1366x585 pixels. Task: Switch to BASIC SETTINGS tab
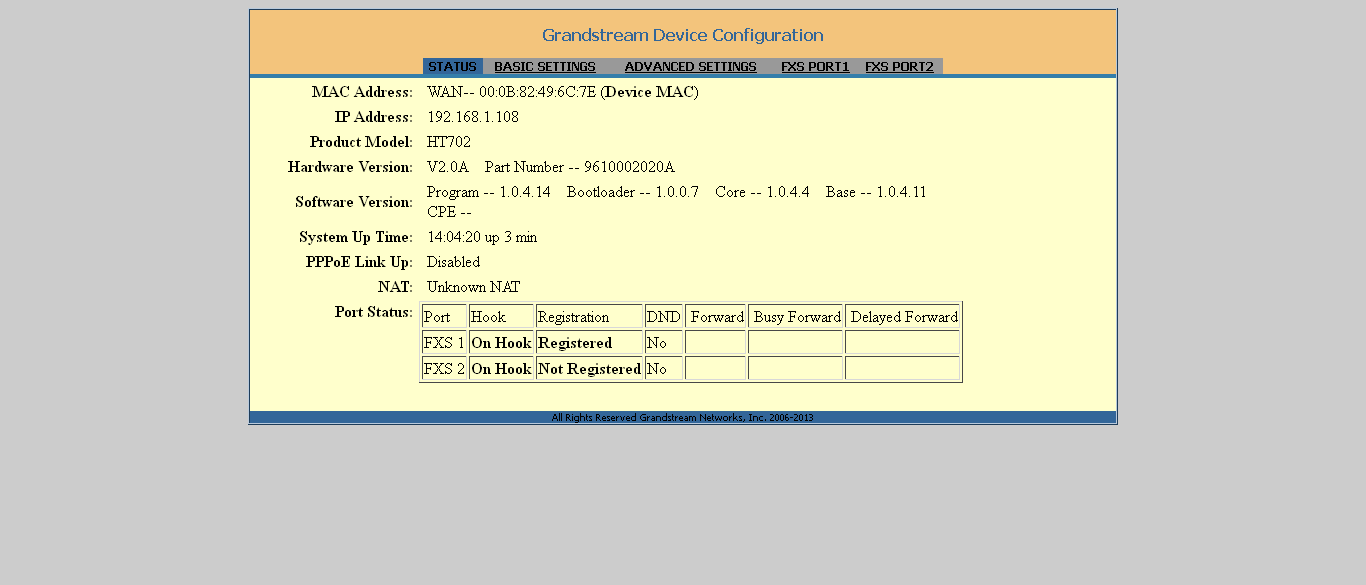(x=545, y=67)
